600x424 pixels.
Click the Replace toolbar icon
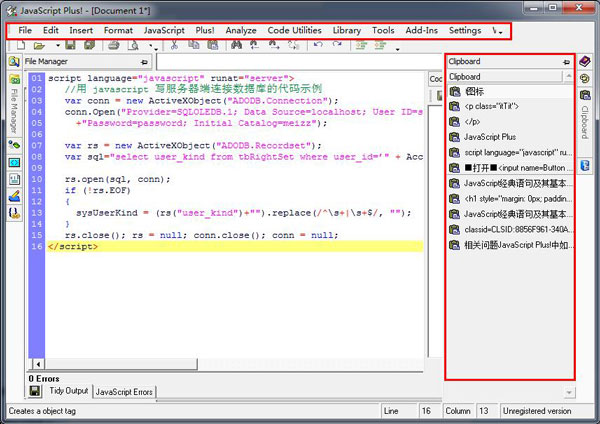(293, 45)
